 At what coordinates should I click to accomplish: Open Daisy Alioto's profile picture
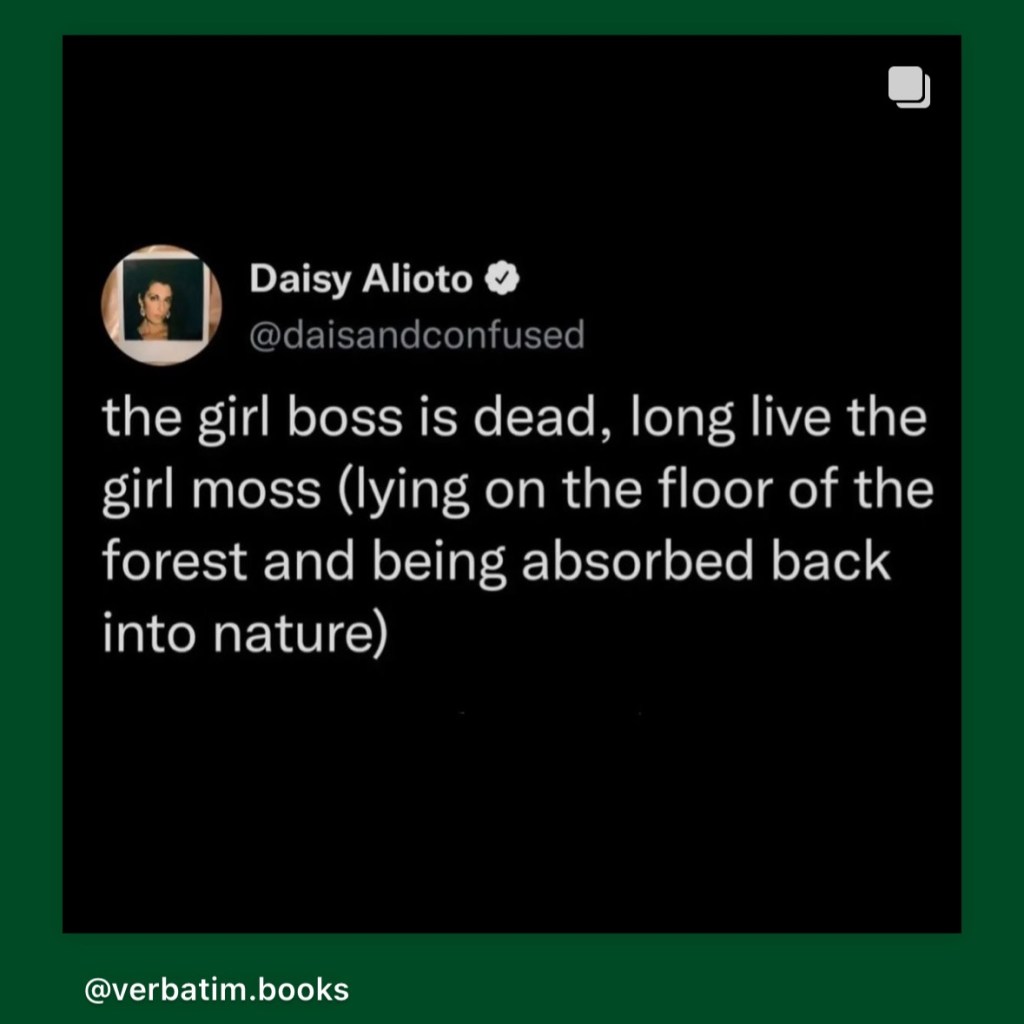click(x=162, y=305)
